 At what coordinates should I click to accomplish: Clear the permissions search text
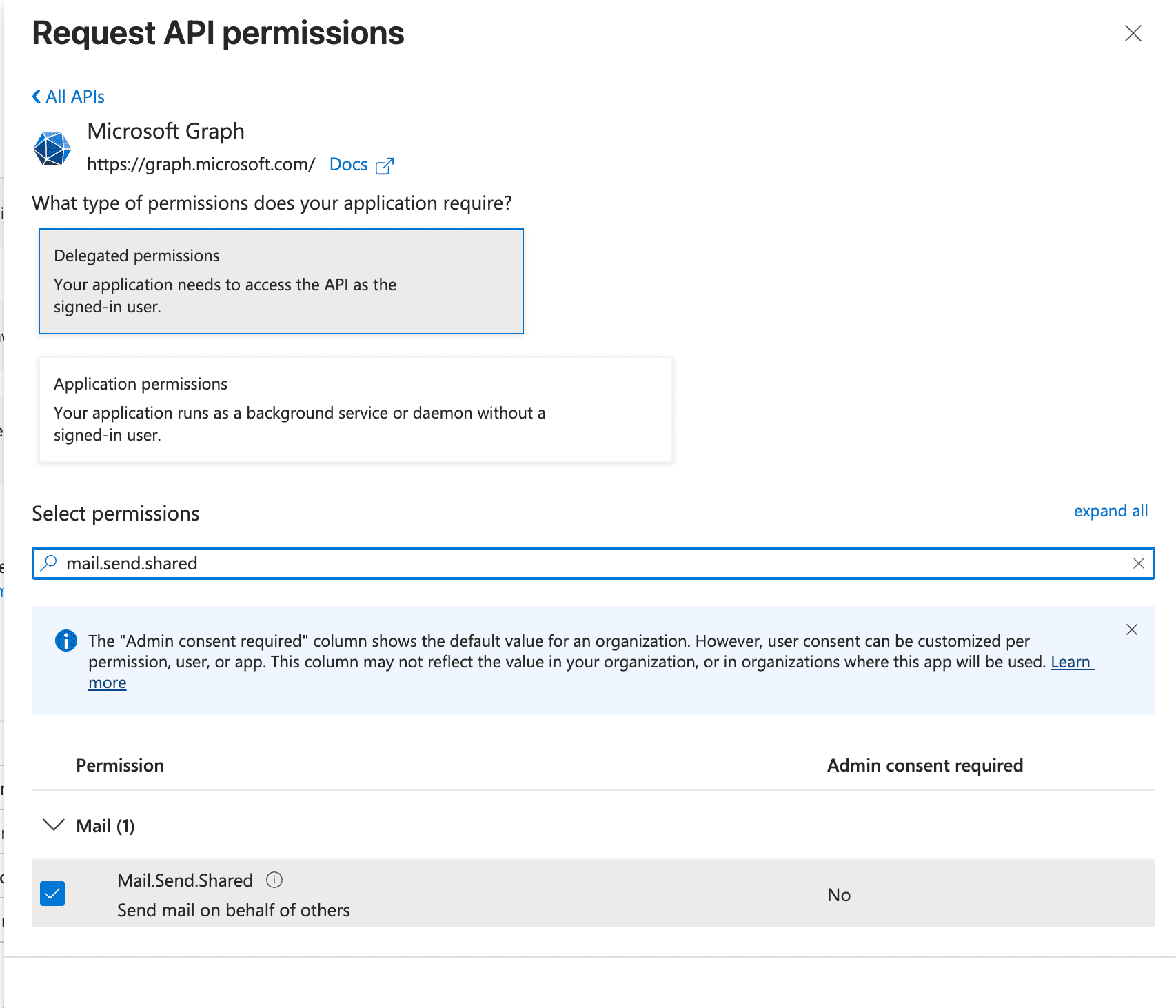(x=1138, y=563)
